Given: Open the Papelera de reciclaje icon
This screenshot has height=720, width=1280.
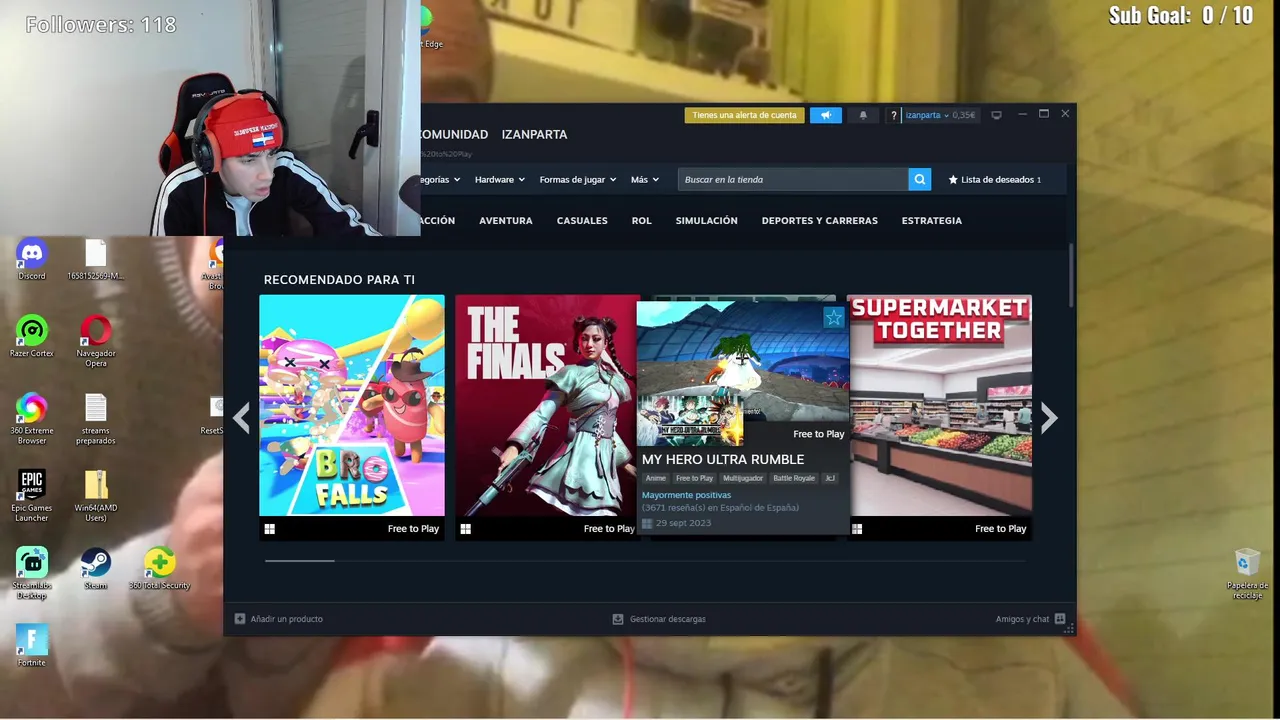Looking at the screenshot, I should [1247, 573].
